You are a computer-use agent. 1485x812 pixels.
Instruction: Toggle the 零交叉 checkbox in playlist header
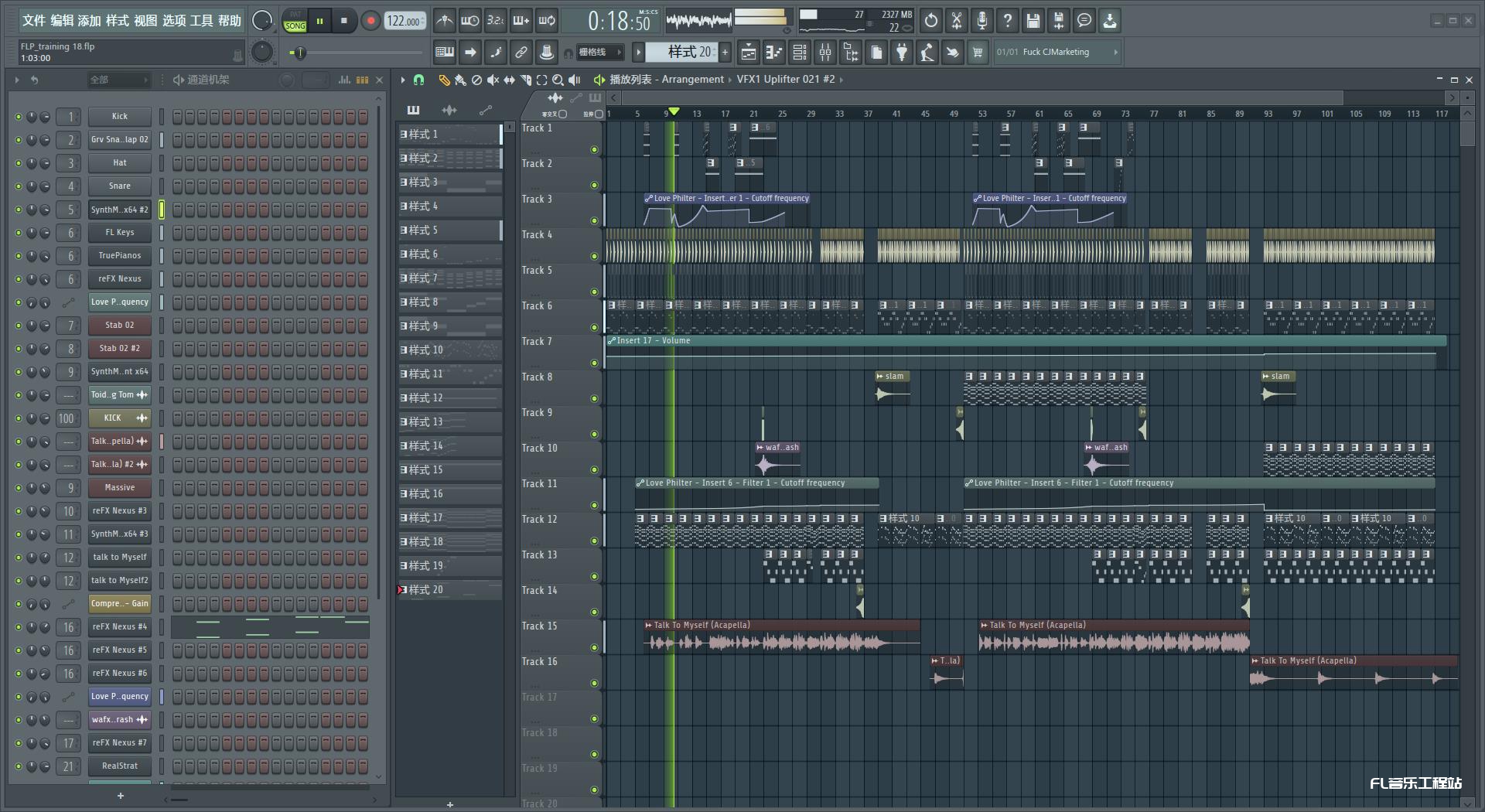point(562,114)
